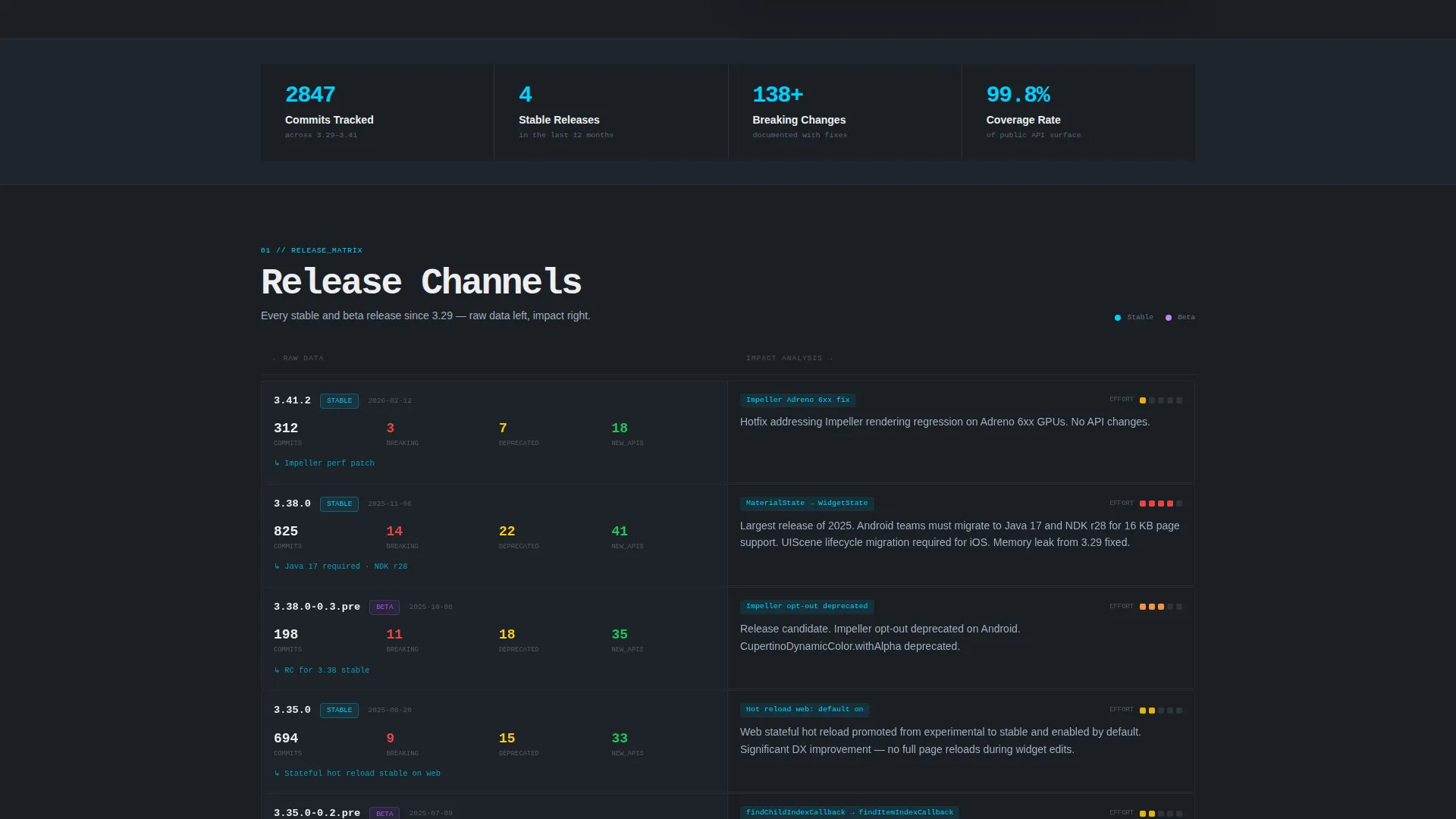Click the effort indicator for 3.38.0 release

1161,504
